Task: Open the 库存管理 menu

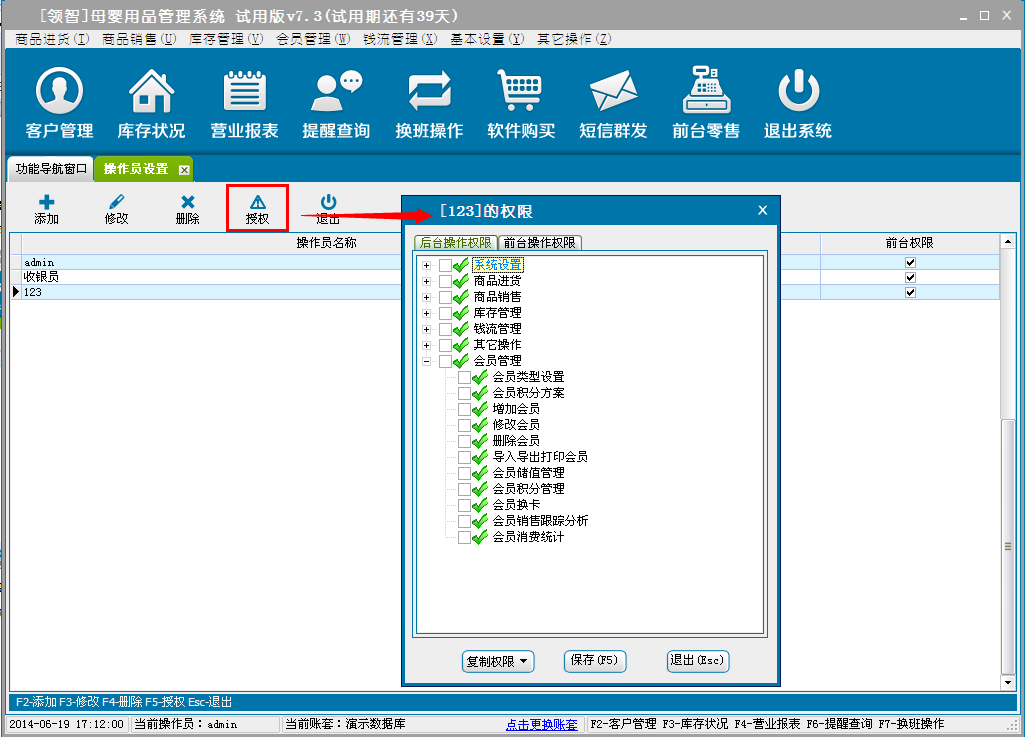Action: pos(226,39)
